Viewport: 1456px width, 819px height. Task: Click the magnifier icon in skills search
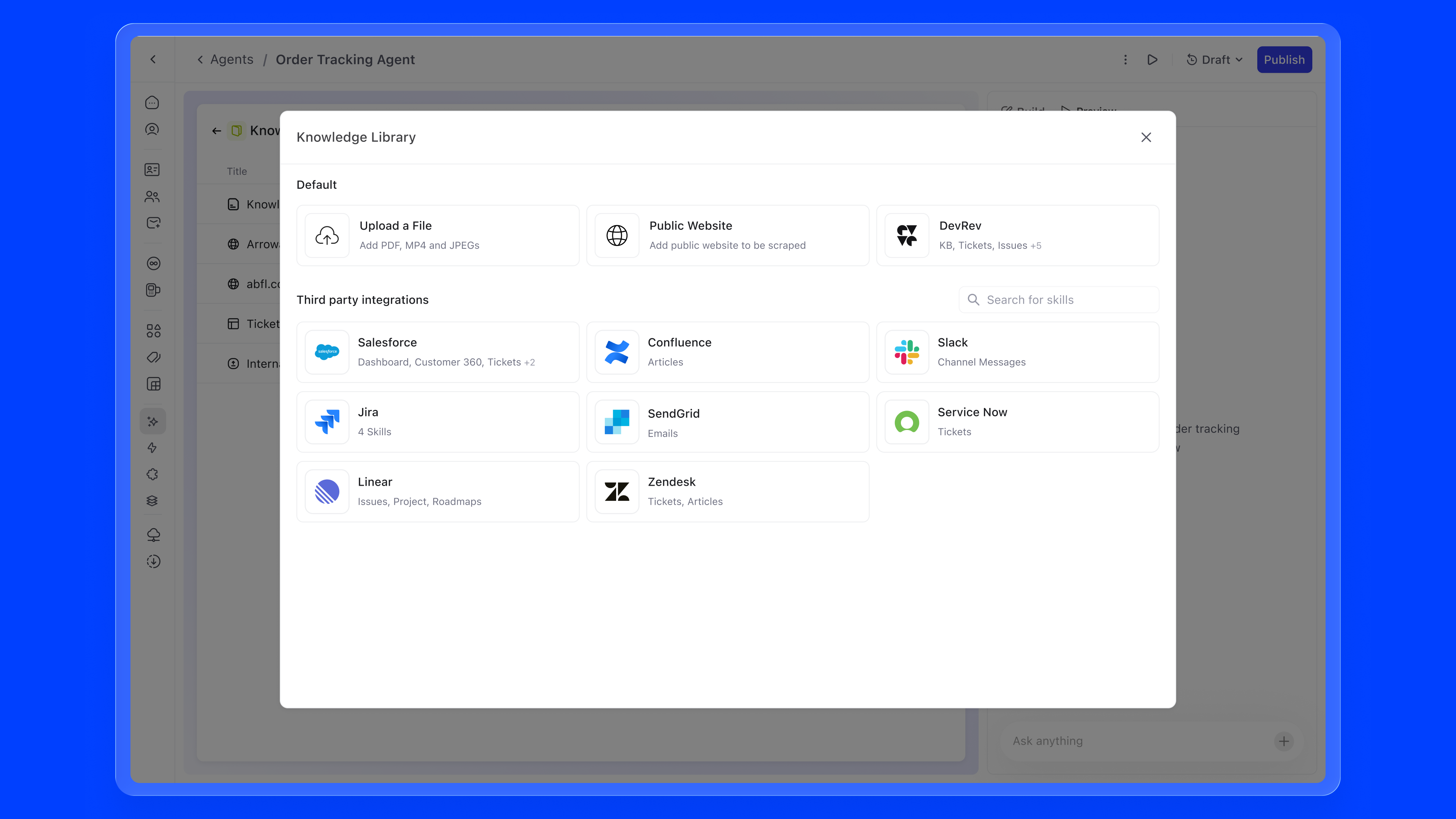tap(973, 300)
